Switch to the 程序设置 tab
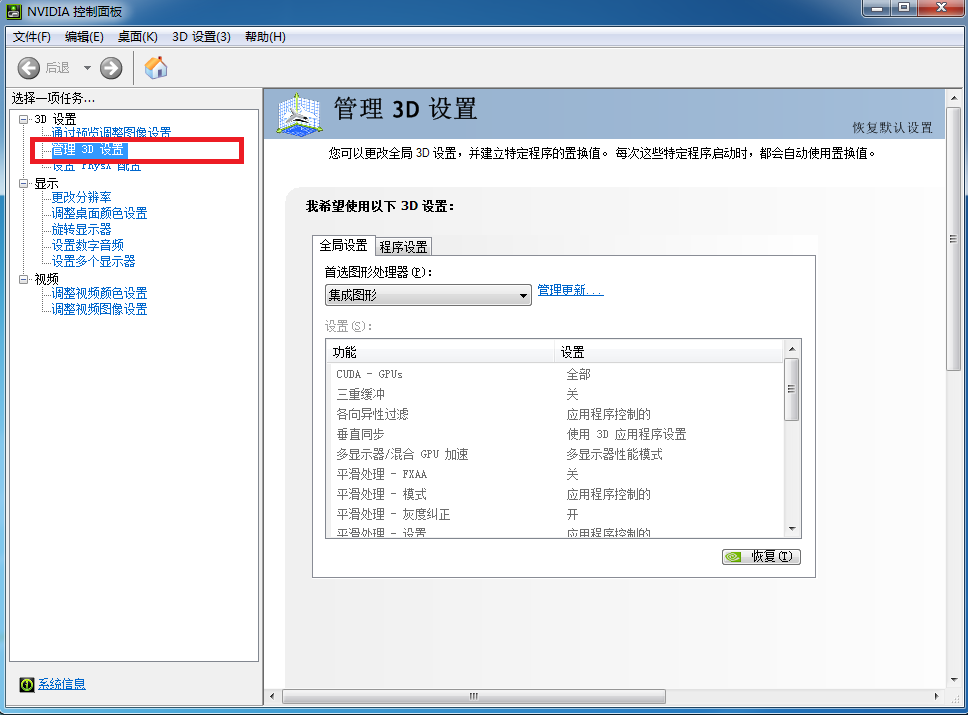This screenshot has width=968, height=715. tap(403, 247)
